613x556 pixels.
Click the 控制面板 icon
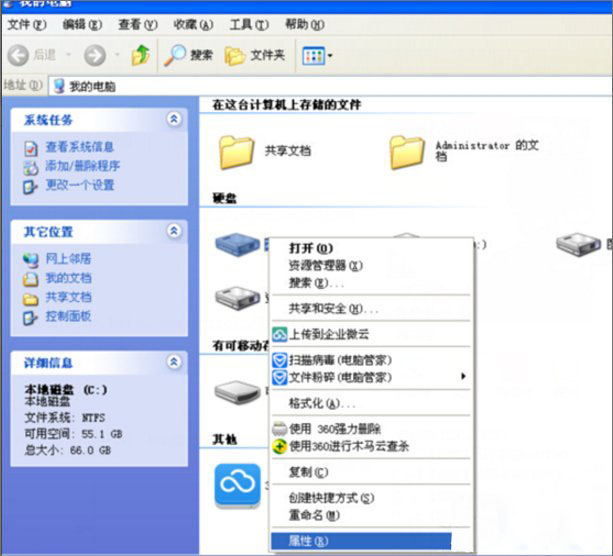coord(30,317)
